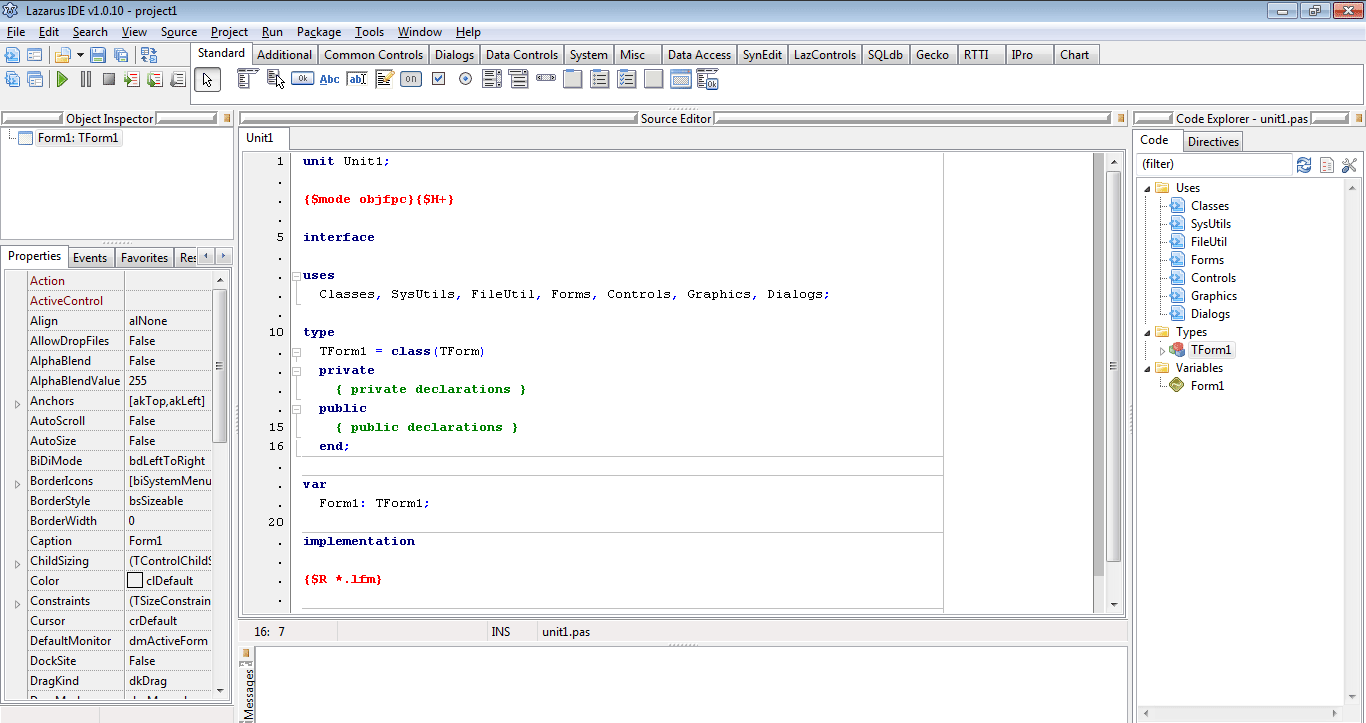Start the program with the green Run icon
Image resolution: width=1366 pixels, height=723 pixels.
pyautogui.click(x=62, y=79)
